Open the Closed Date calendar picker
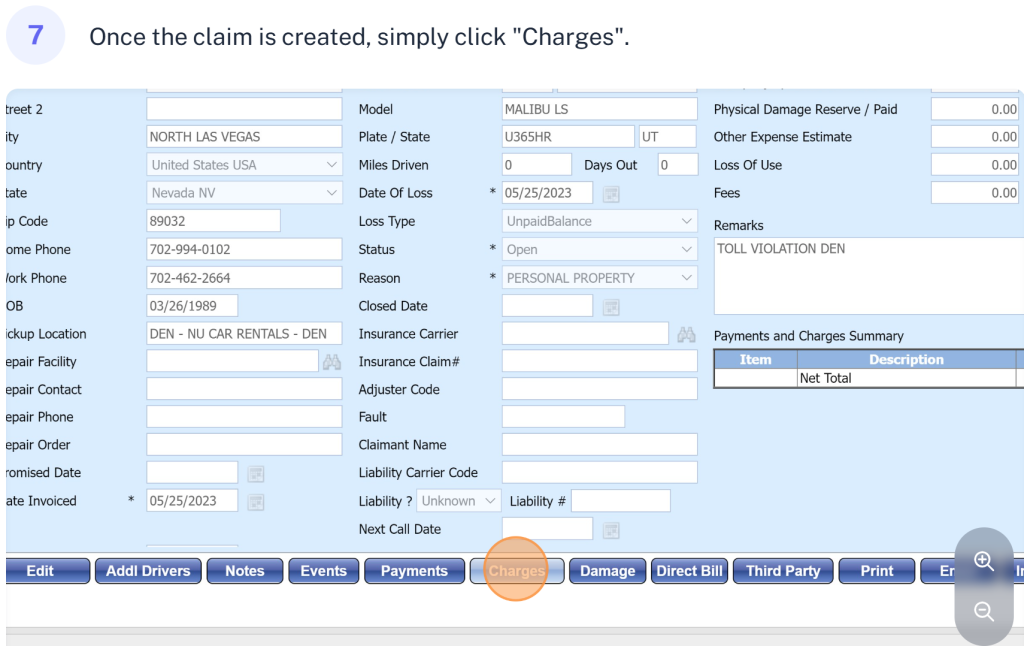1024x646 pixels. (x=611, y=306)
